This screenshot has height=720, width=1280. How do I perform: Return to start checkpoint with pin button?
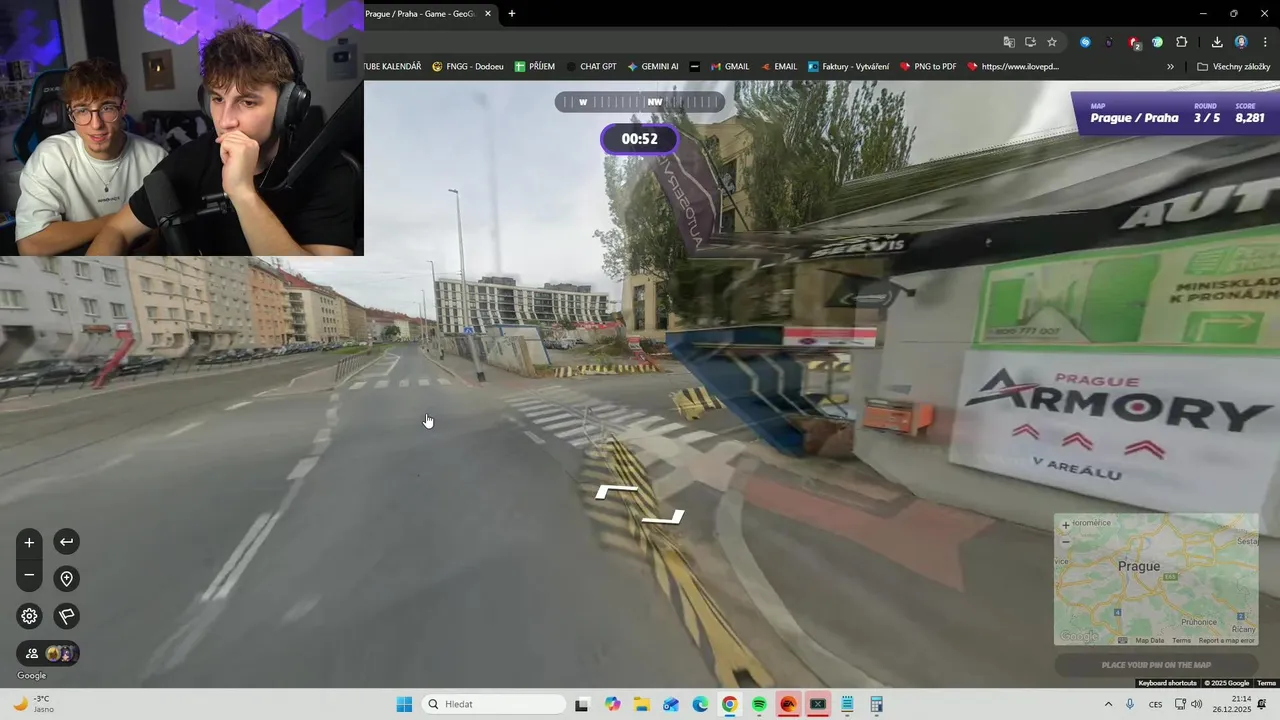coord(66,579)
